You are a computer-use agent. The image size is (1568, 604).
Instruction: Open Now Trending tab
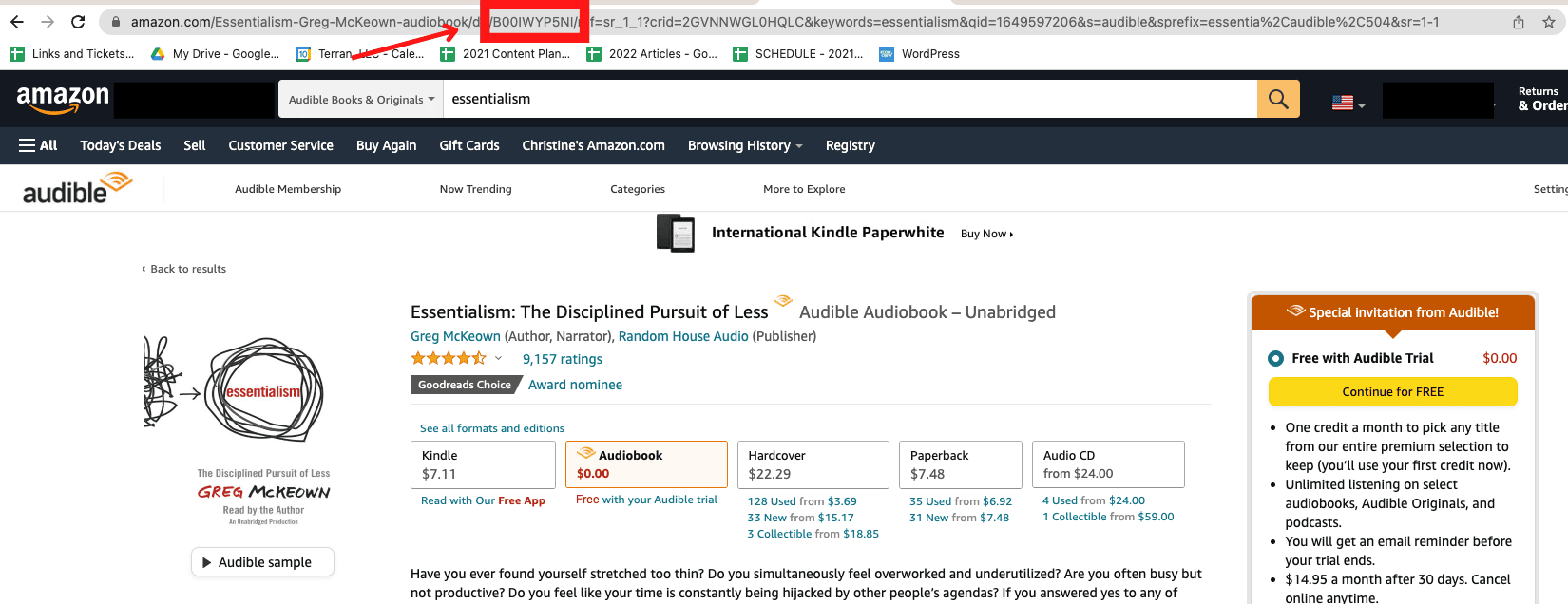pyautogui.click(x=476, y=189)
